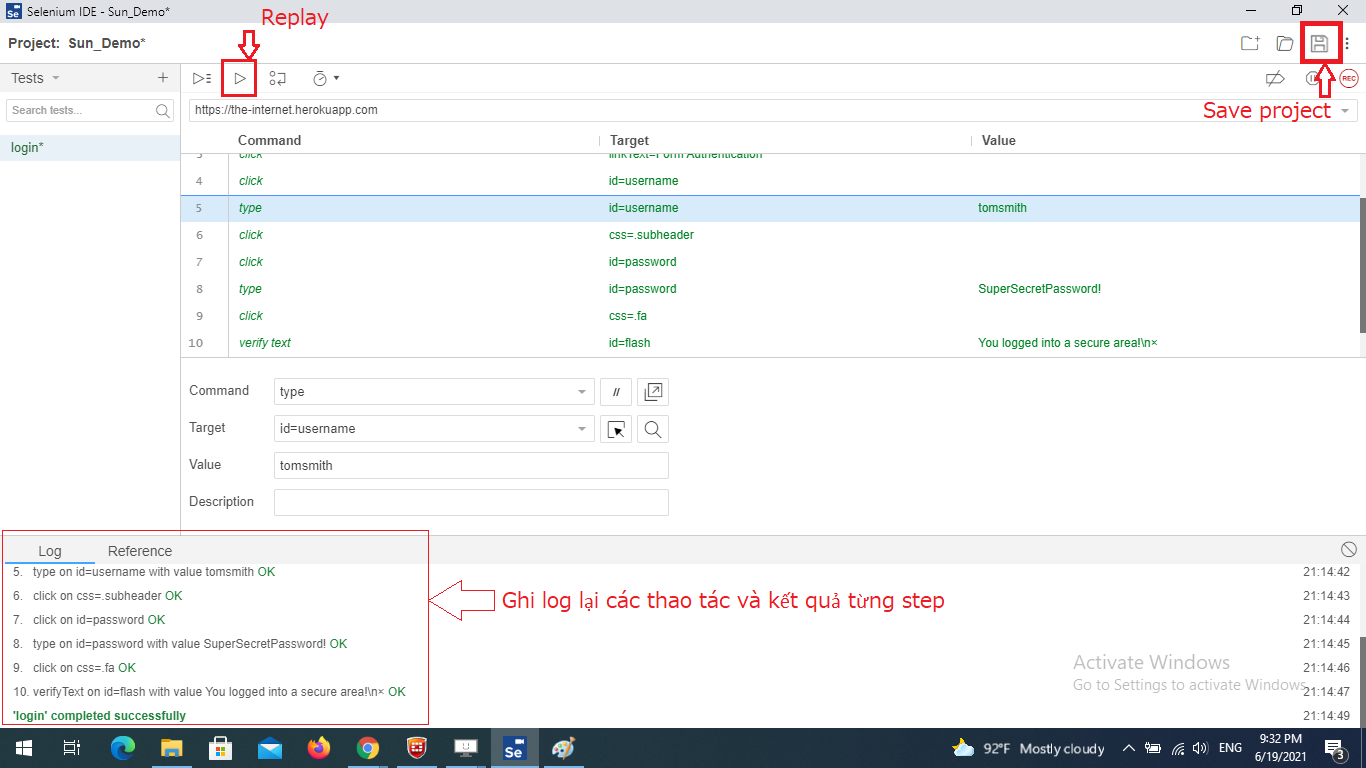The width and height of the screenshot is (1366, 768).
Task: Start recording with the REC button
Action: 1349,78
